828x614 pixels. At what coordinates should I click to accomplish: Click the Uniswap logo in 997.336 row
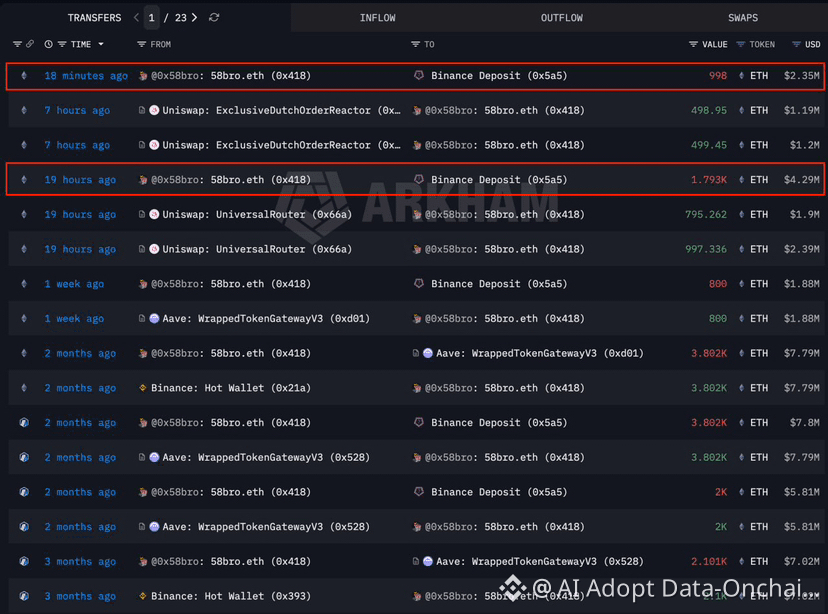pos(154,249)
